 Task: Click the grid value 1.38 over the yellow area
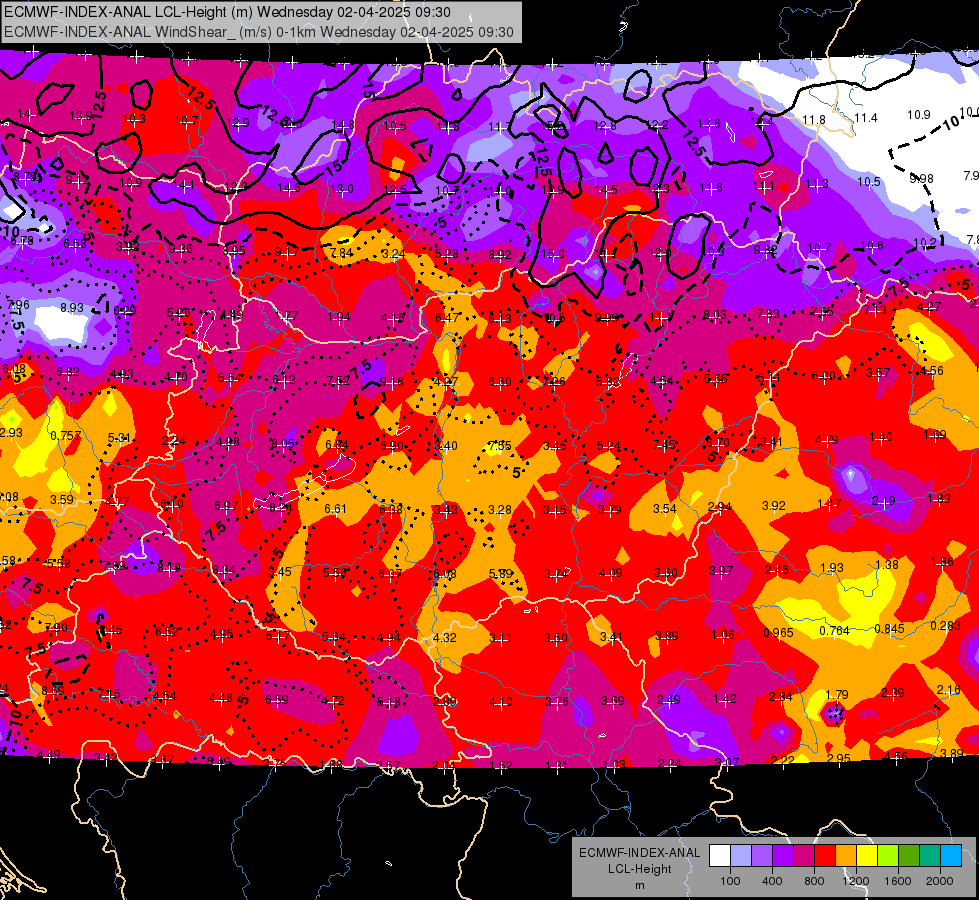(887, 565)
